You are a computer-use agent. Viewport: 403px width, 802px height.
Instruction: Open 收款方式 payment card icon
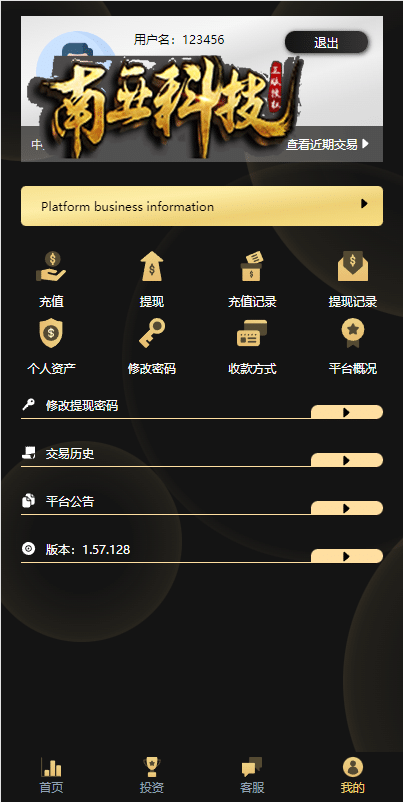point(252,333)
